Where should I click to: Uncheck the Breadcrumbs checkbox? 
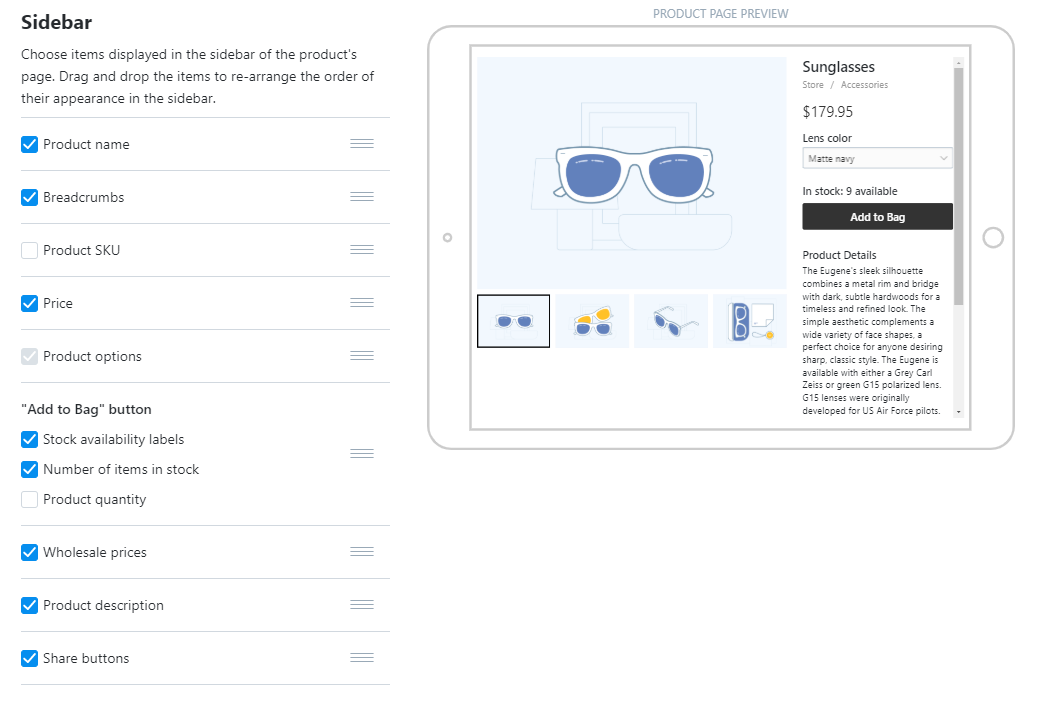click(29, 197)
